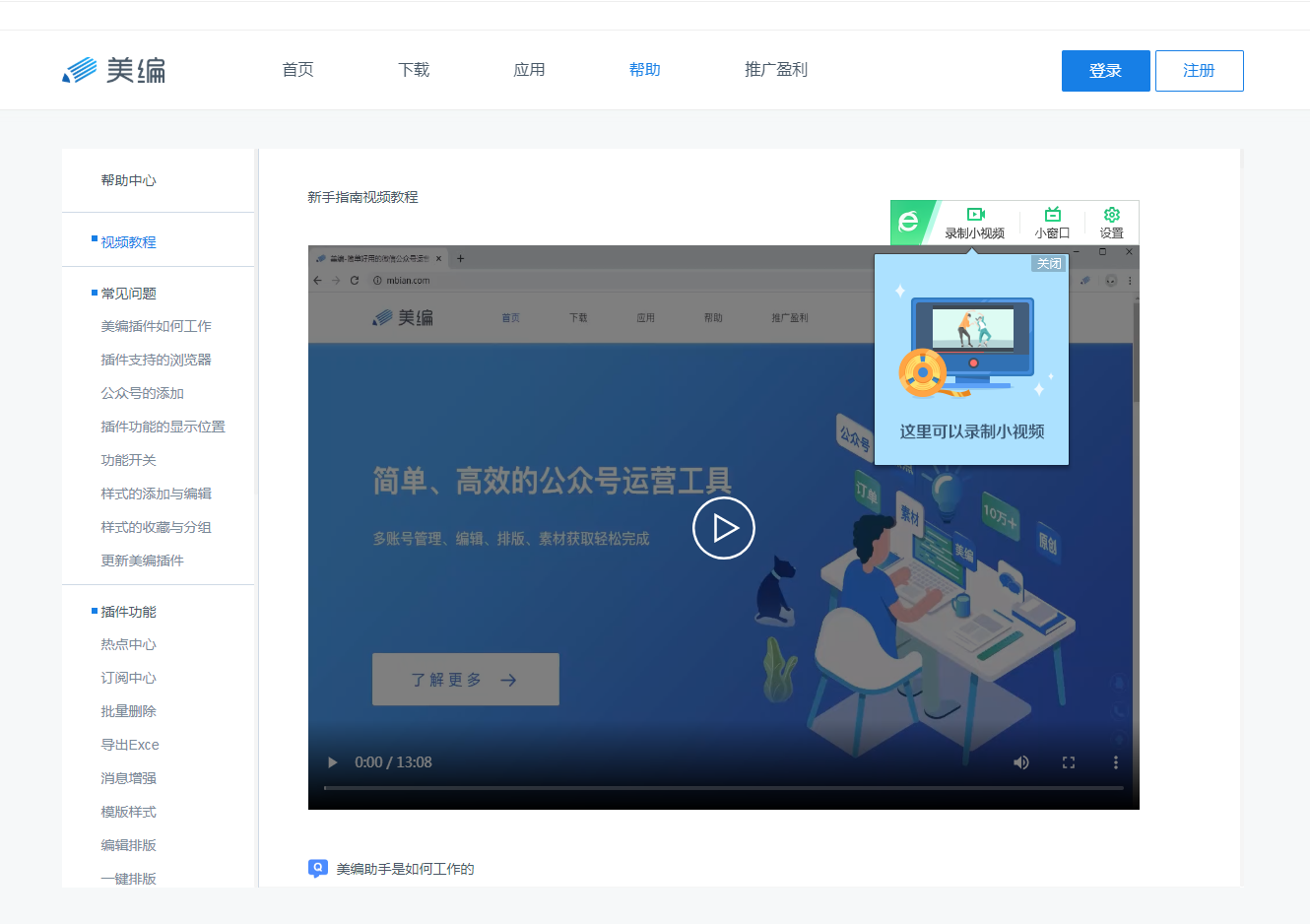Collapse the 插件功能 sidebar section

tap(128, 611)
